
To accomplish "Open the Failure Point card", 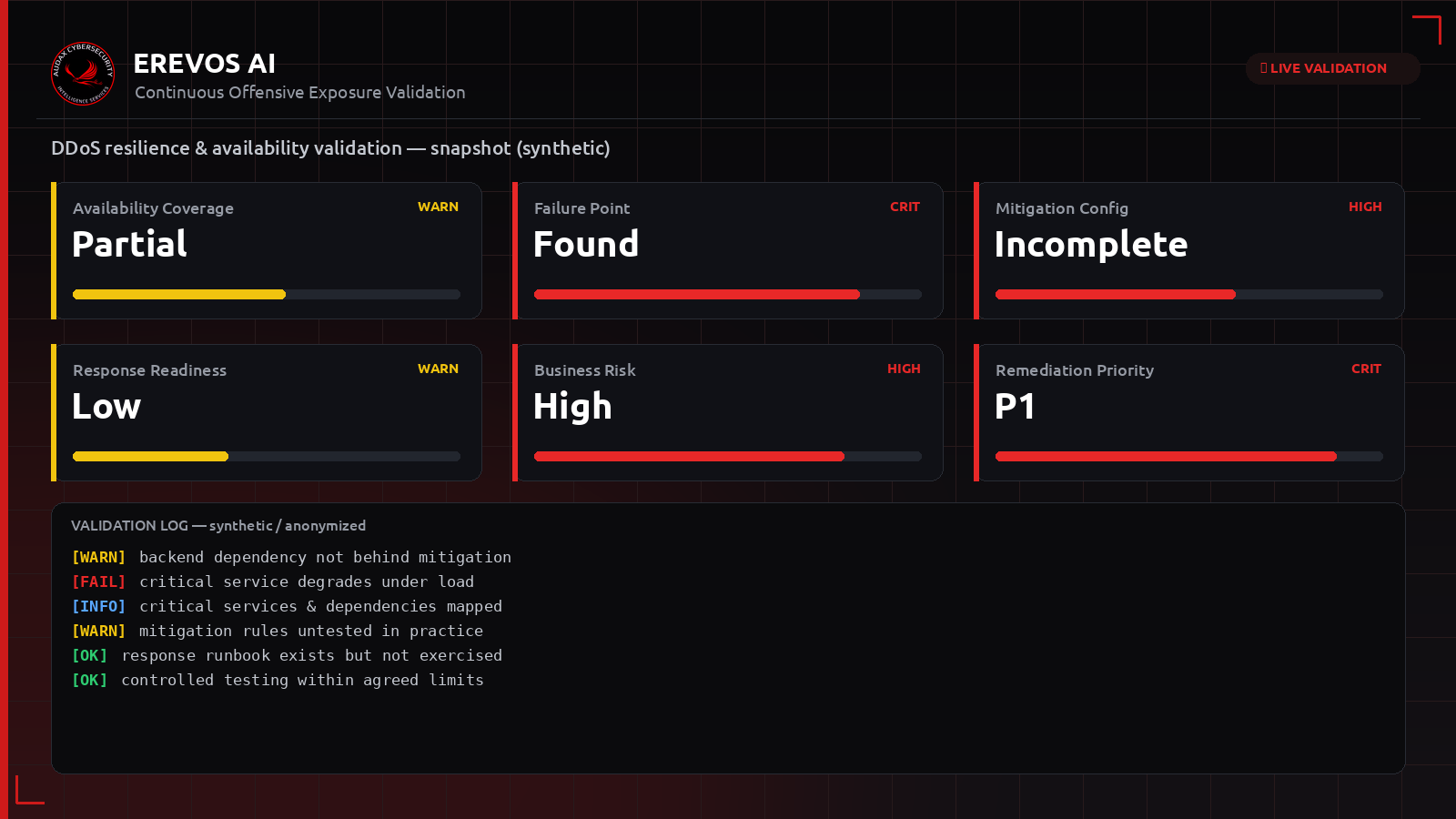I will 728,250.
